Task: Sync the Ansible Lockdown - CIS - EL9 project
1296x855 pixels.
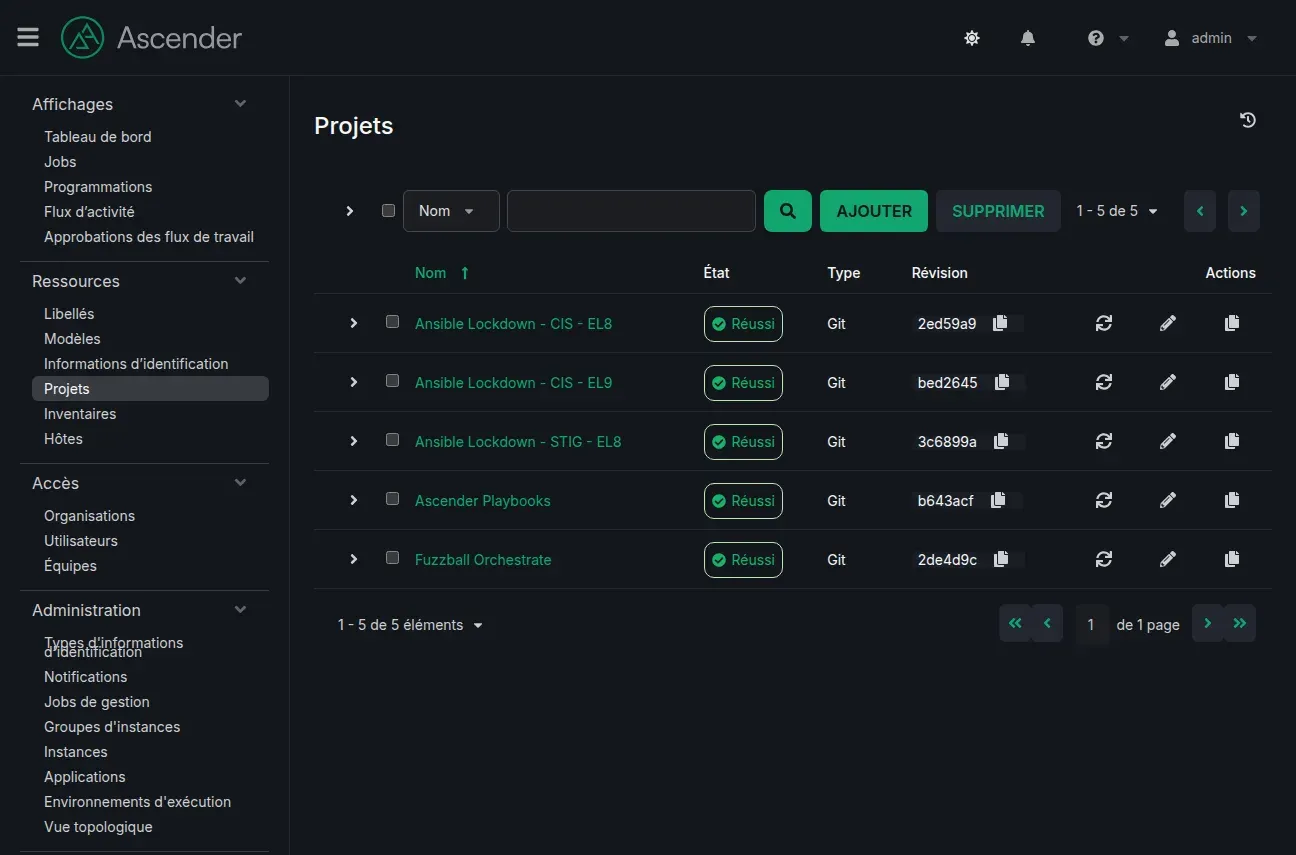Action: pos(1104,382)
